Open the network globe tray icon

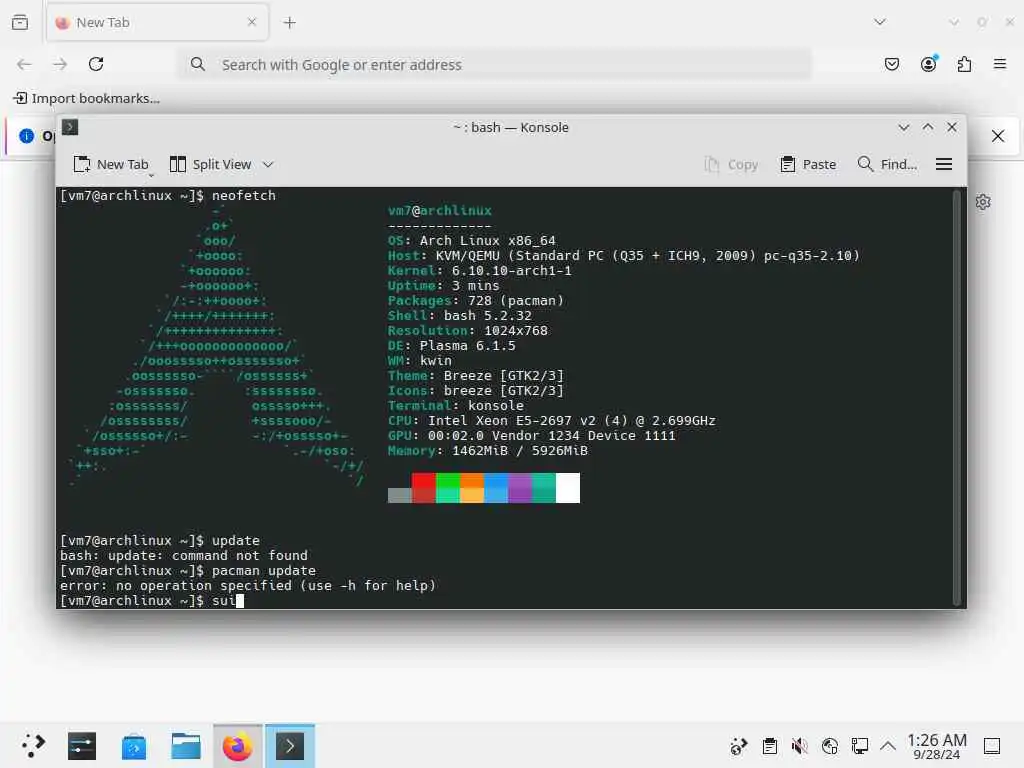[829, 746]
